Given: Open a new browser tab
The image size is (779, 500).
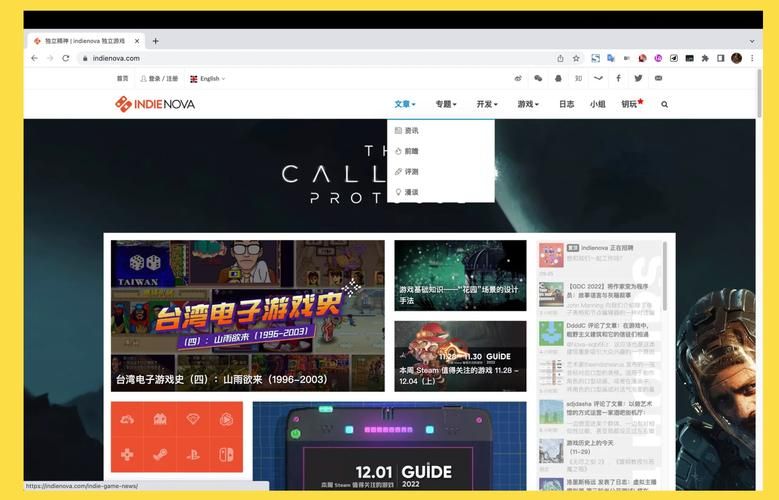Looking at the screenshot, I should coord(156,41).
